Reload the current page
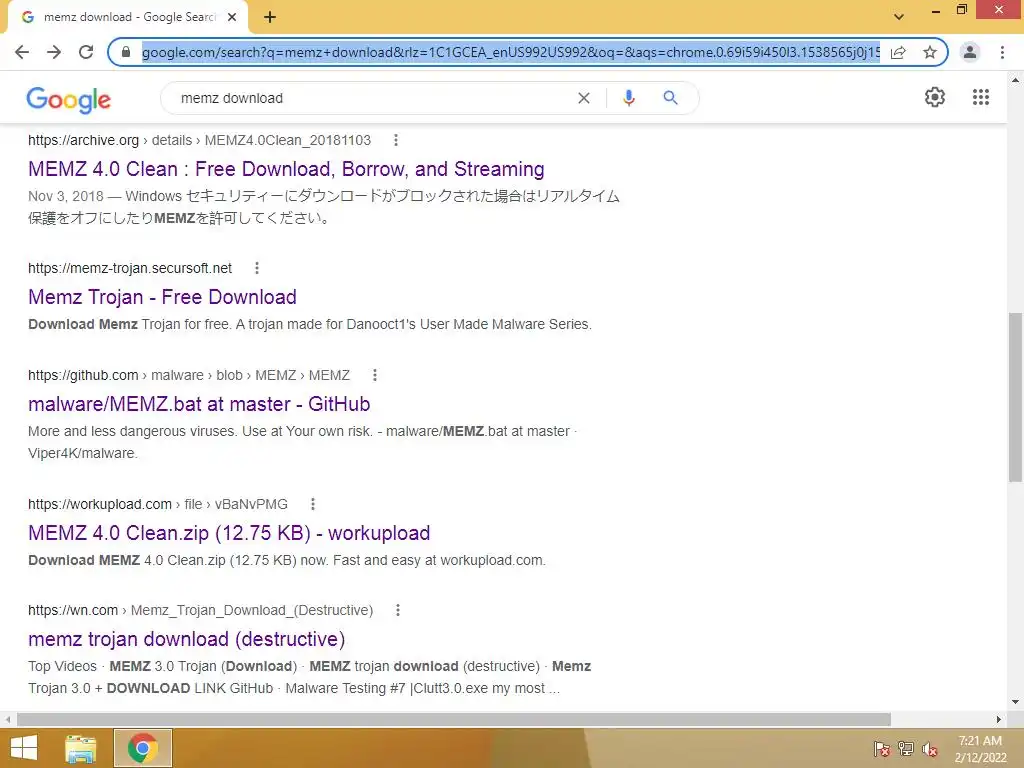This screenshot has width=1024, height=768. click(86, 52)
